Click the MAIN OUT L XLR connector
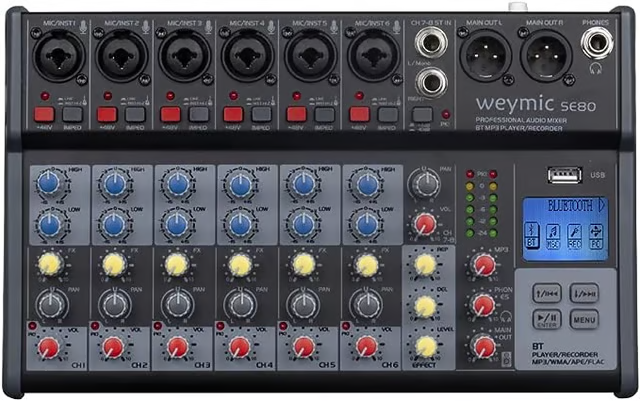 pos(485,56)
